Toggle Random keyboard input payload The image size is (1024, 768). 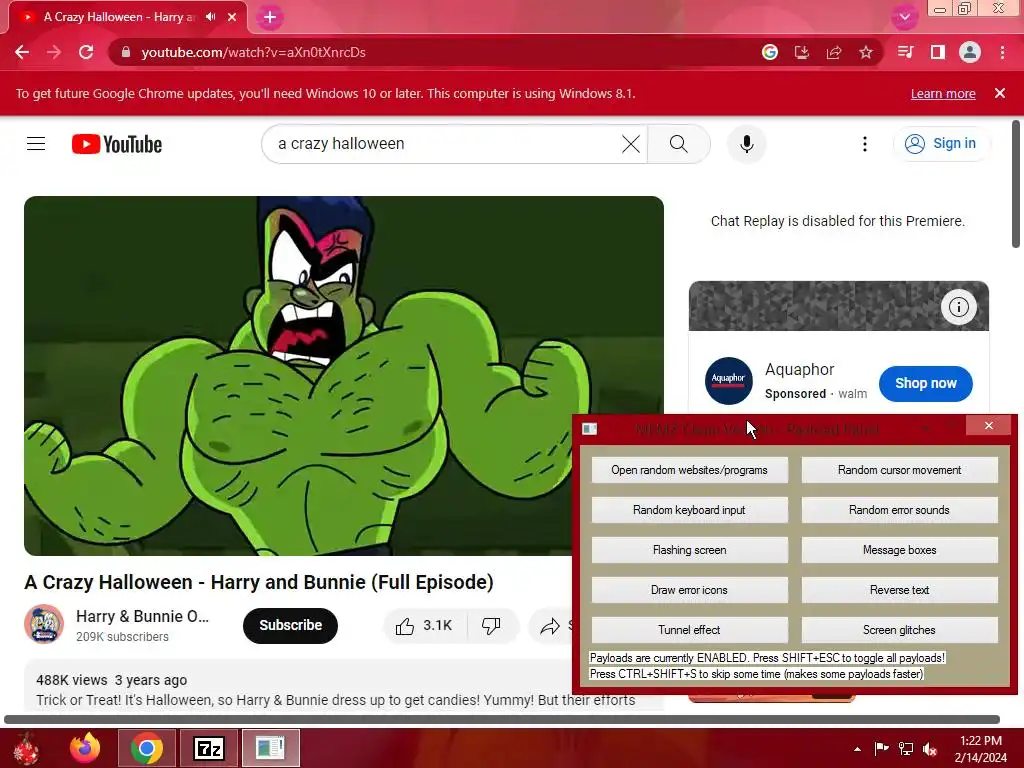point(690,510)
